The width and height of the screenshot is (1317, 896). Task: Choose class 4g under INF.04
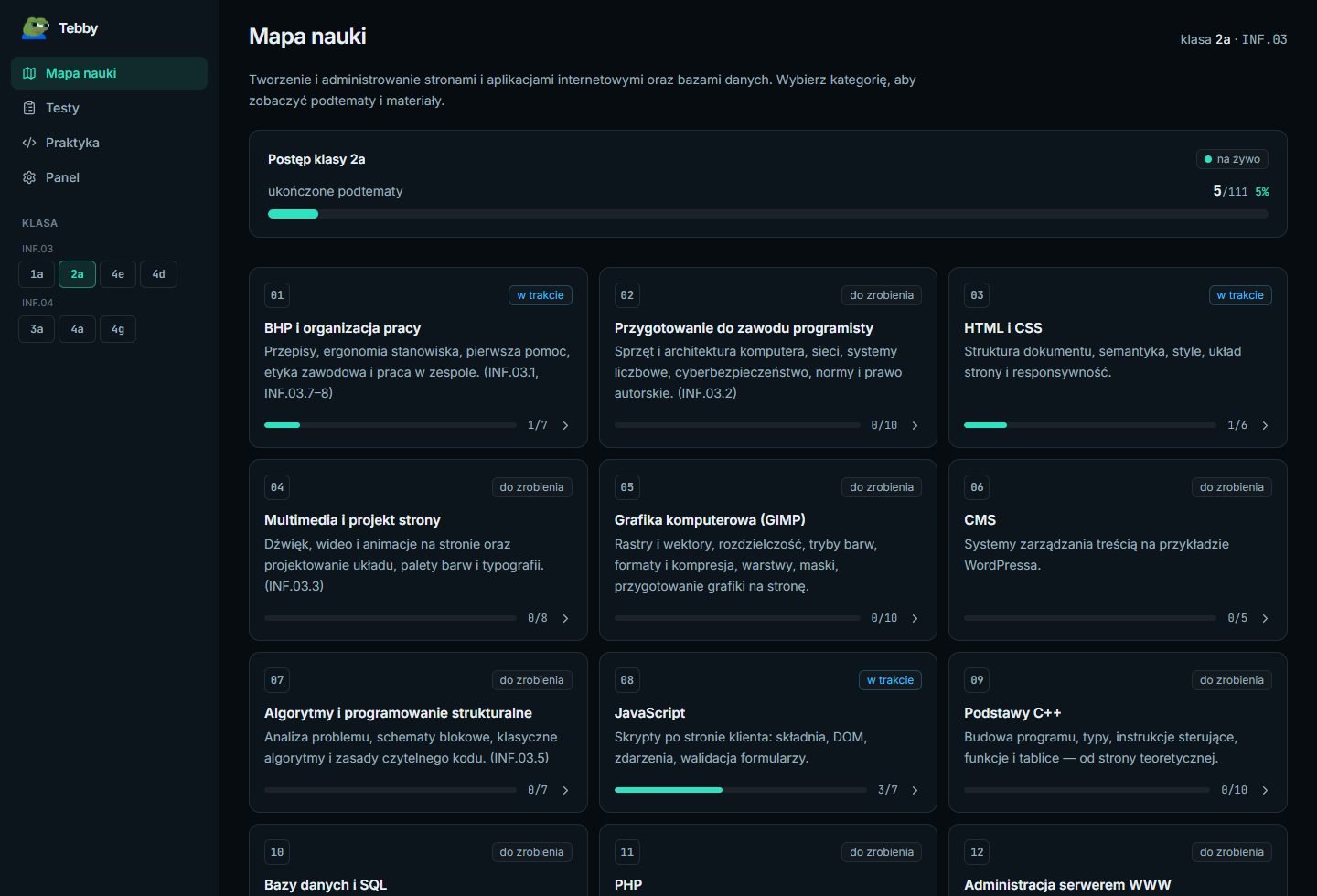pyautogui.click(x=118, y=329)
